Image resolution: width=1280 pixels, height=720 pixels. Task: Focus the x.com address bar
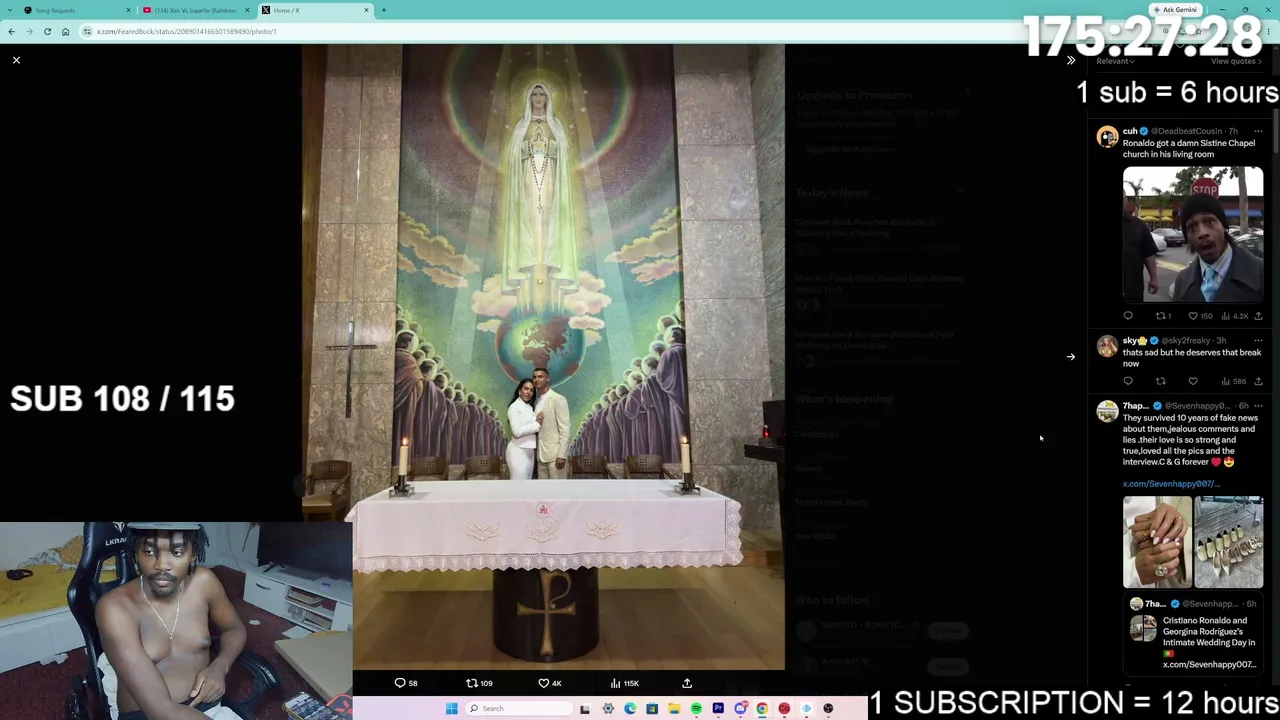[600, 31]
